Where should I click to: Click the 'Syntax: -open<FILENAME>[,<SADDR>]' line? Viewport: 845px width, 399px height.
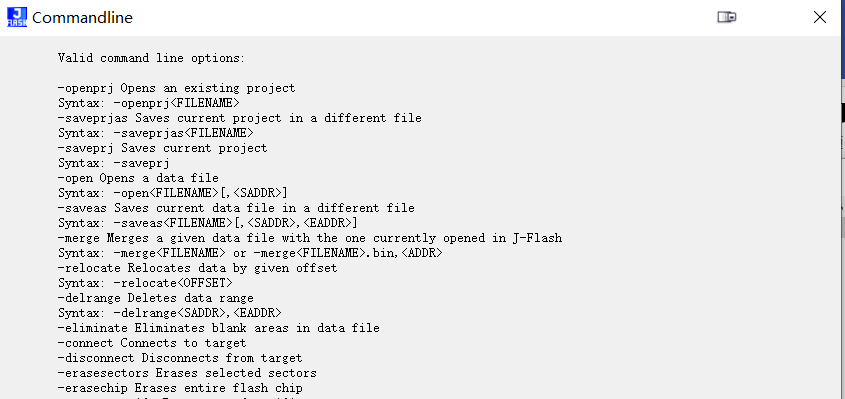coord(173,193)
